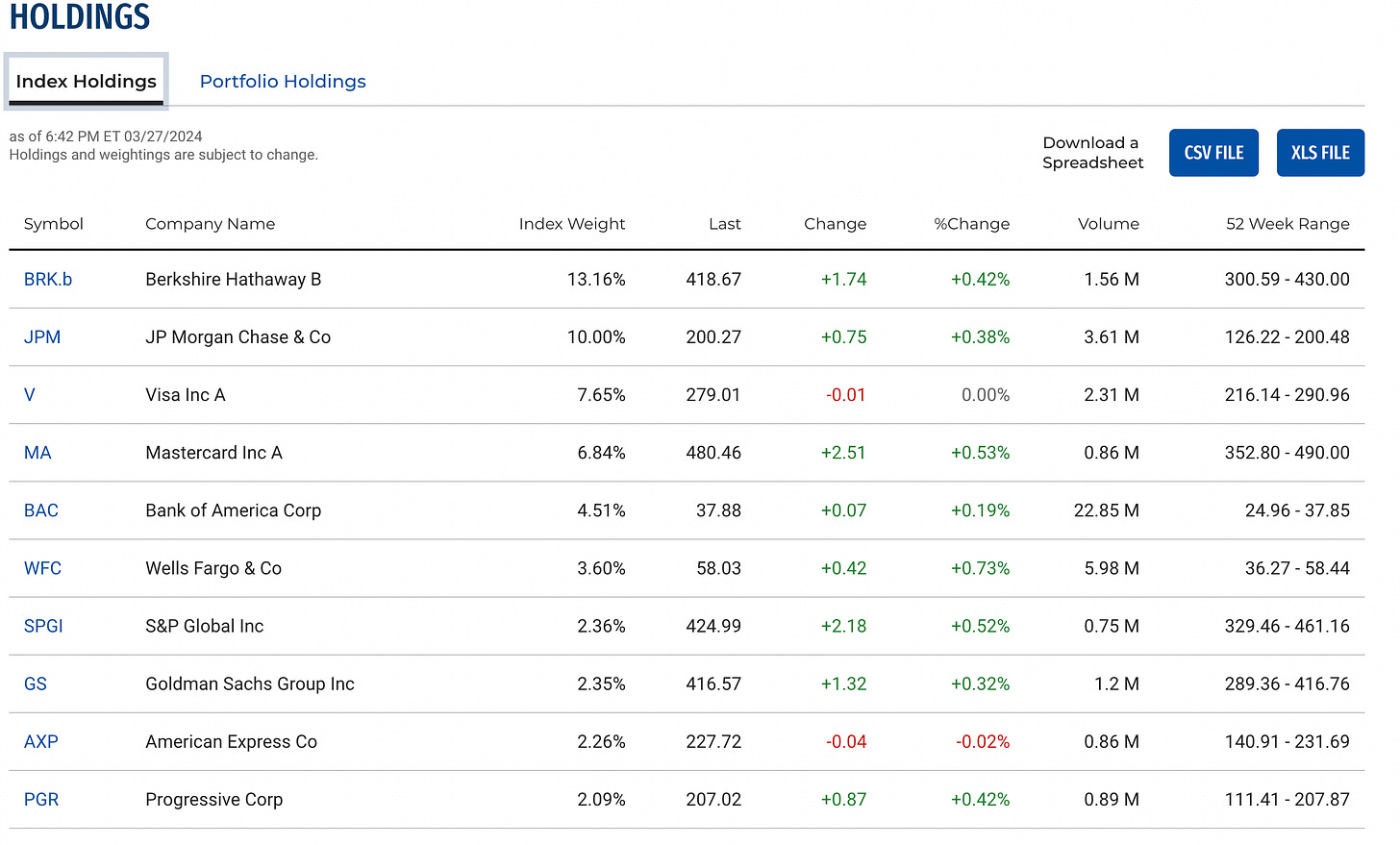Open the AXP symbol link
This screenshot has width=1400, height=845.
pos(41,741)
